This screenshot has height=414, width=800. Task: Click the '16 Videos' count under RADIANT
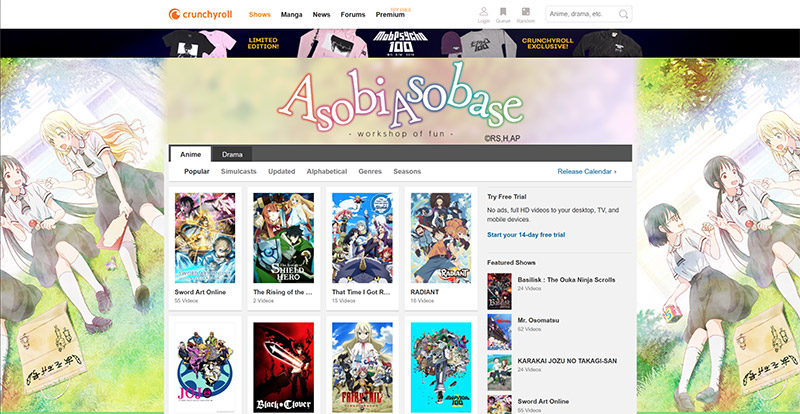[x=422, y=301]
